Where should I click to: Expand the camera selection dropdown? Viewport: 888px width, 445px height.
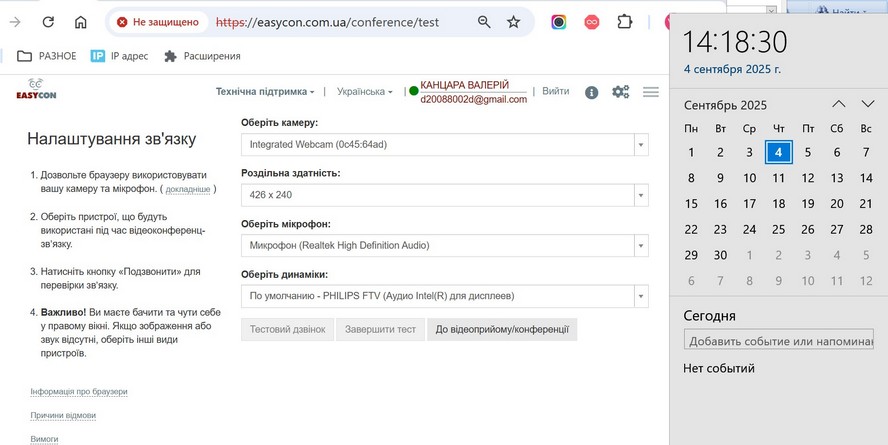tap(444, 145)
